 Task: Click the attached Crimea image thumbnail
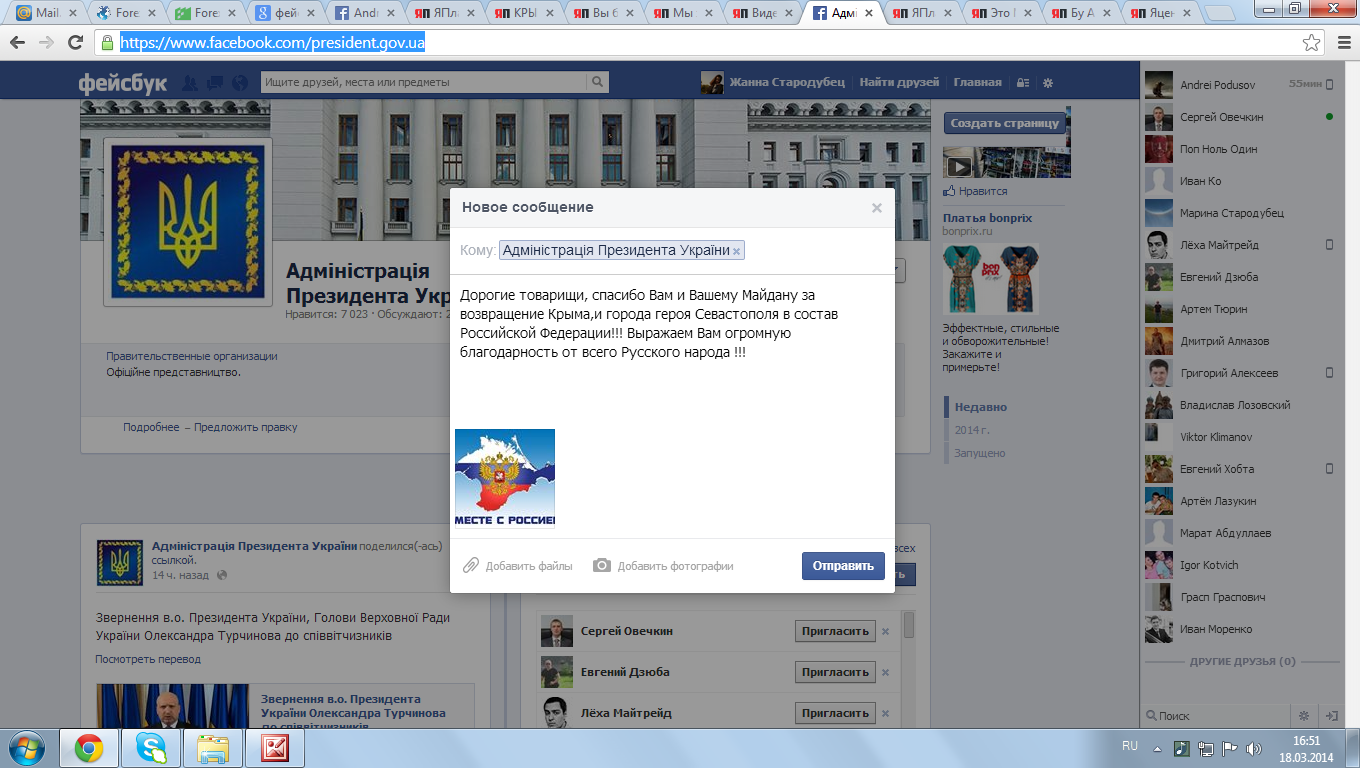pos(505,478)
